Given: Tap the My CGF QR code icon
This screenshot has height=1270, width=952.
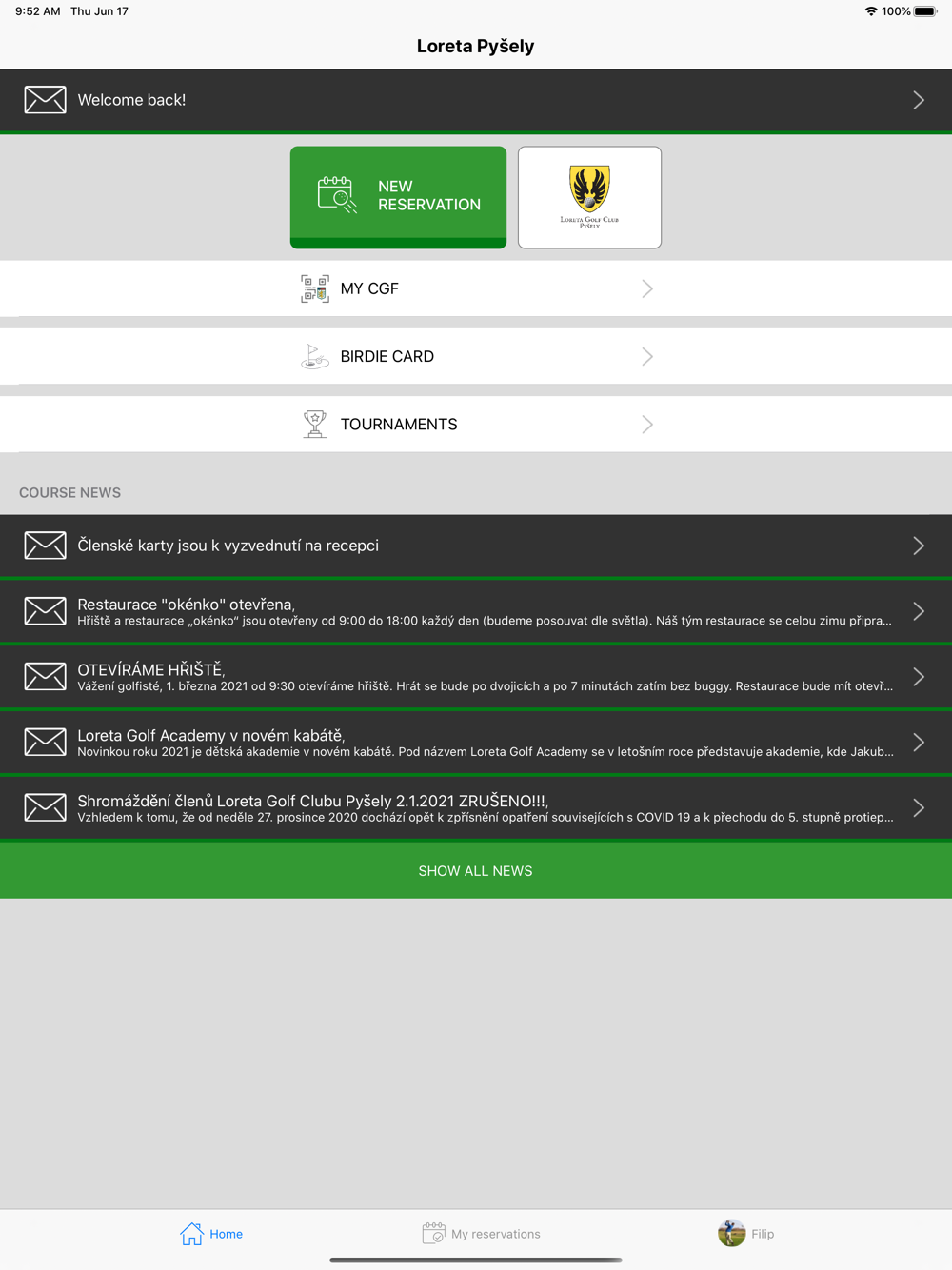Looking at the screenshot, I should tap(315, 288).
